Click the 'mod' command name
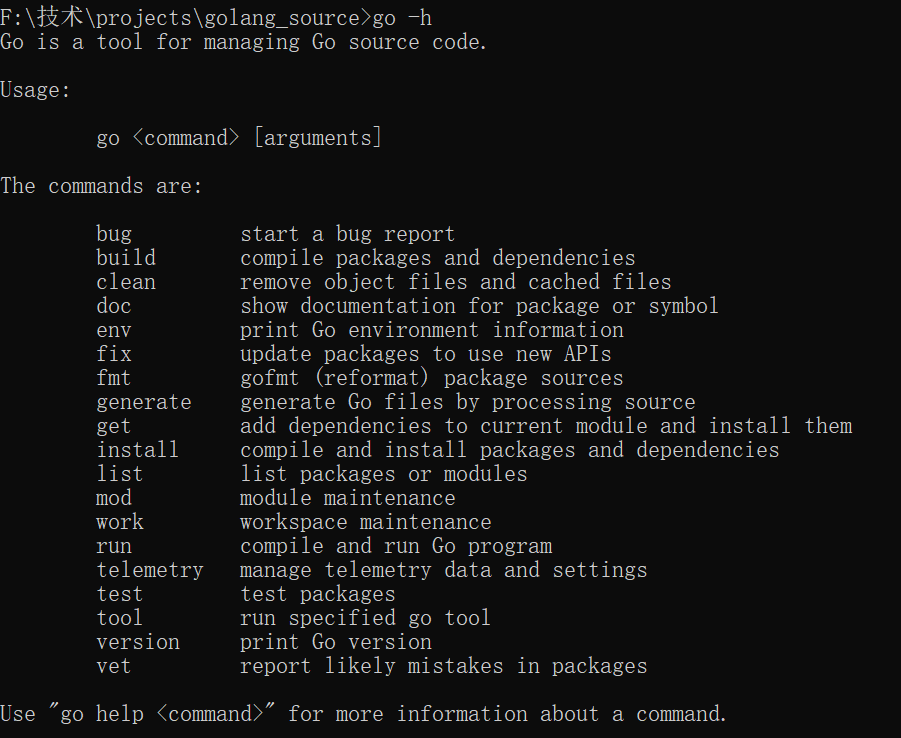901x738 pixels. pos(114,498)
